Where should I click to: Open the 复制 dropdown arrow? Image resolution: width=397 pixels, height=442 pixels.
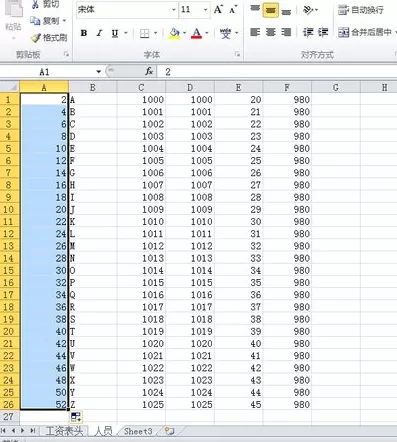click(x=64, y=21)
